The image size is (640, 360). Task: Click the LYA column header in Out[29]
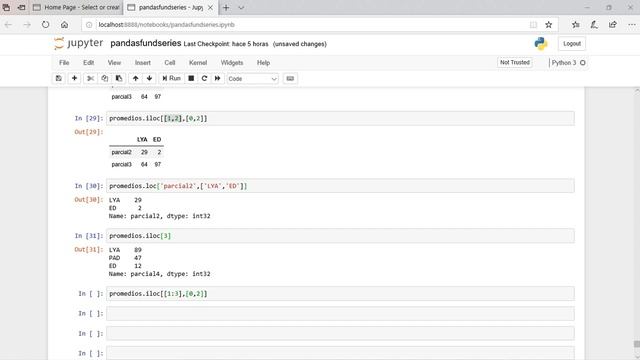[x=142, y=140]
